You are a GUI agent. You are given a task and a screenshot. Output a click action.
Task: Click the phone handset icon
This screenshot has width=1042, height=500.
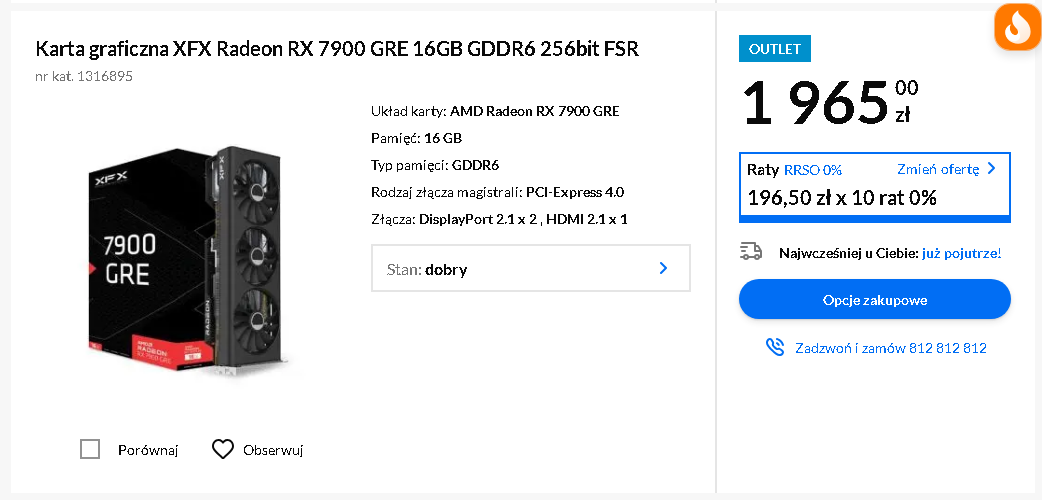tap(775, 347)
